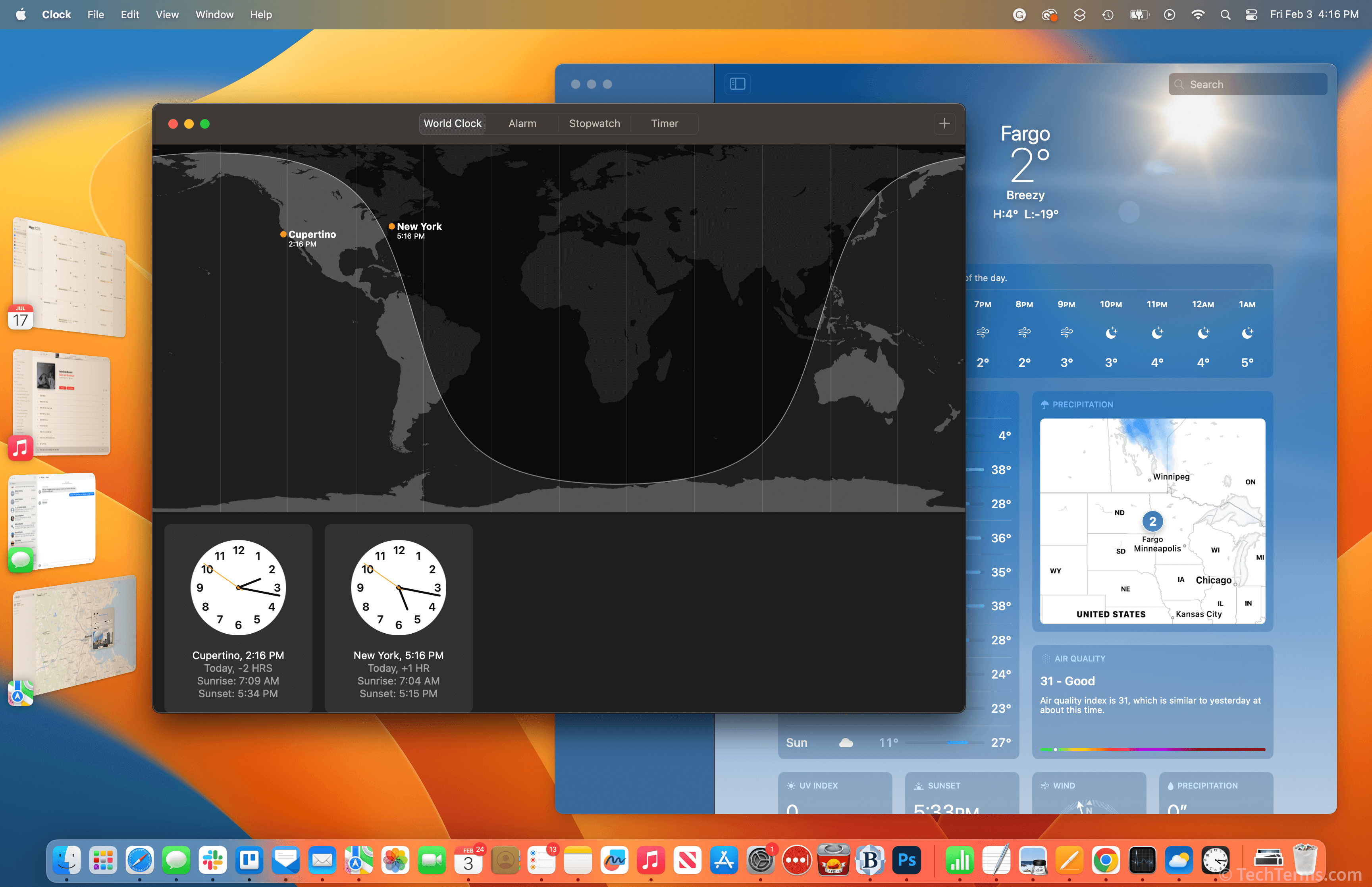Screen dimensions: 1372x887
Task: Open the Window menu
Action: 214,15
